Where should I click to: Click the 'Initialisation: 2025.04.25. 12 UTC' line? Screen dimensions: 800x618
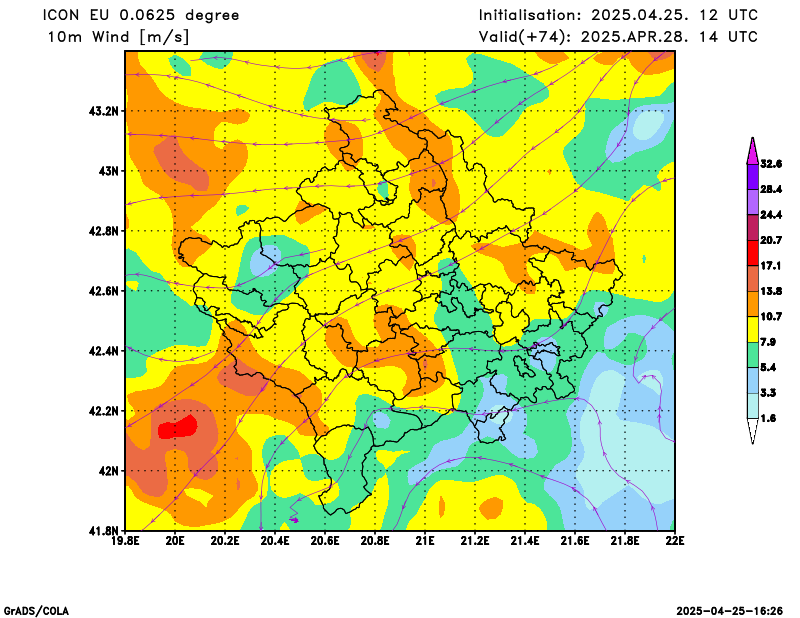[618, 15]
